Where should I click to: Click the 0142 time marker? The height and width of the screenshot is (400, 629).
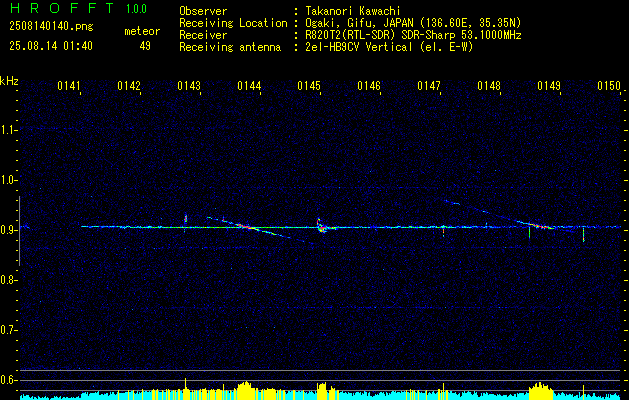[x=129, y=86]
